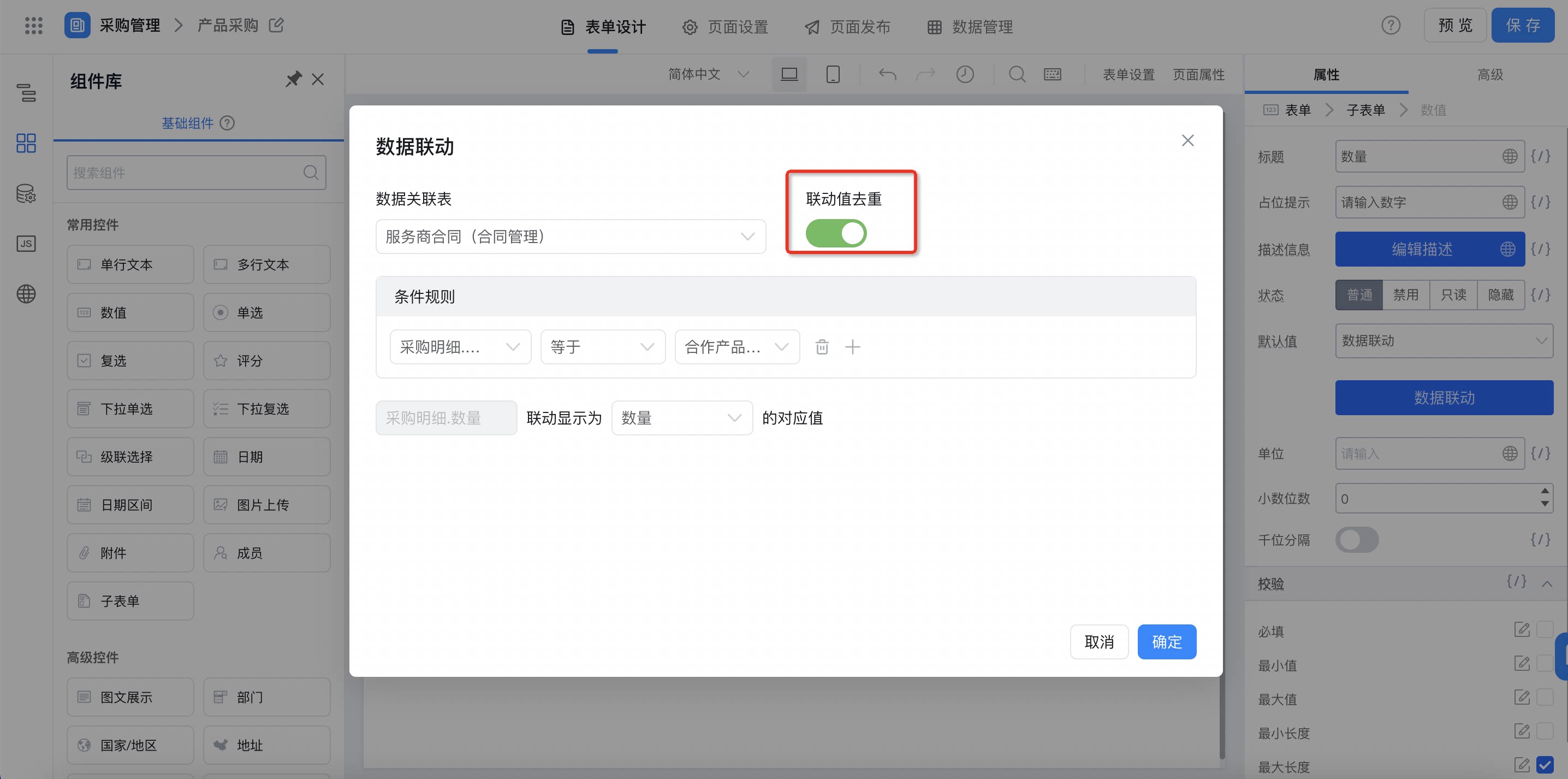Delete the condition rule with trash icon
Screen dimensions: 1568x779
tap(822, 347)
